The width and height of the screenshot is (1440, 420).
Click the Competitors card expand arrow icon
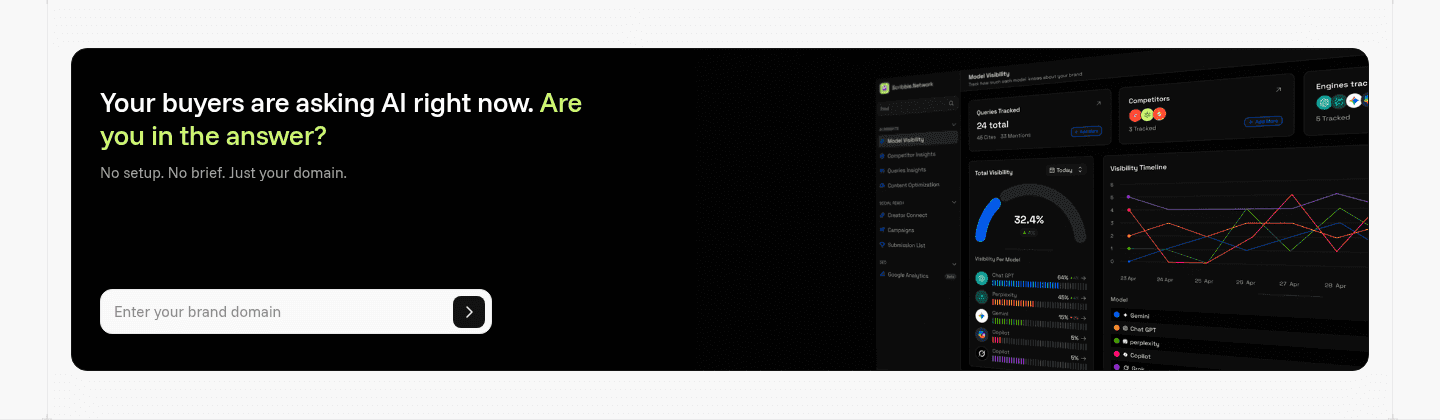click(x=1278, y=89)
